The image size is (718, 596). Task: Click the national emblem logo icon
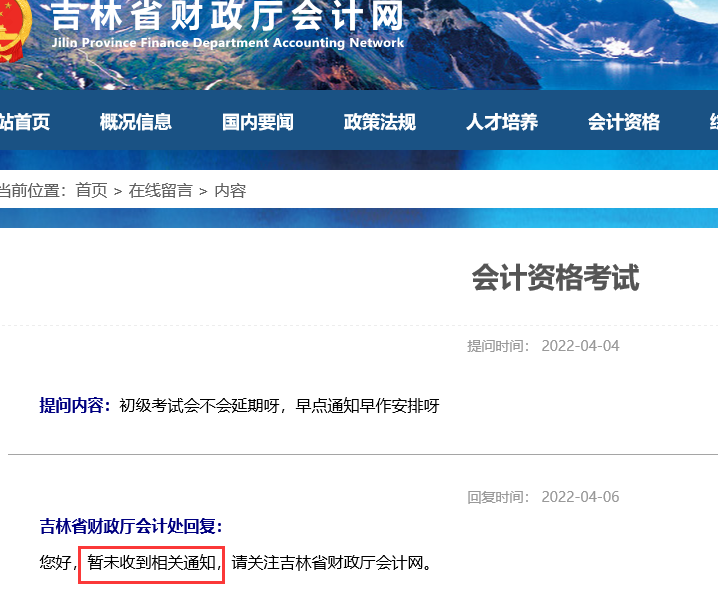(x=14, y=30)
